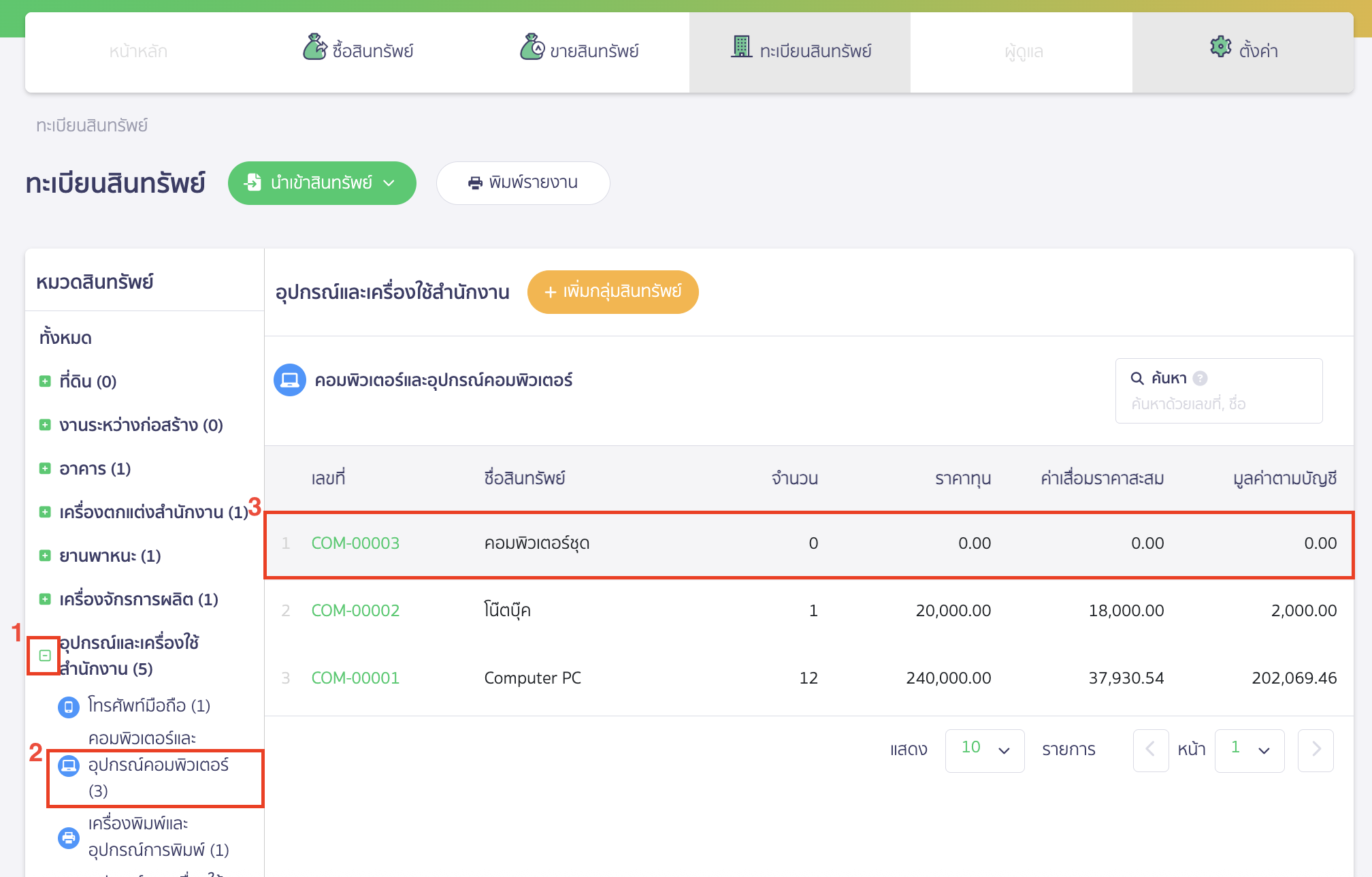The height and width of the screenshot is (877, 1372).
Task: Expand the อาคาร (1) category
Action: coord(45,468)
